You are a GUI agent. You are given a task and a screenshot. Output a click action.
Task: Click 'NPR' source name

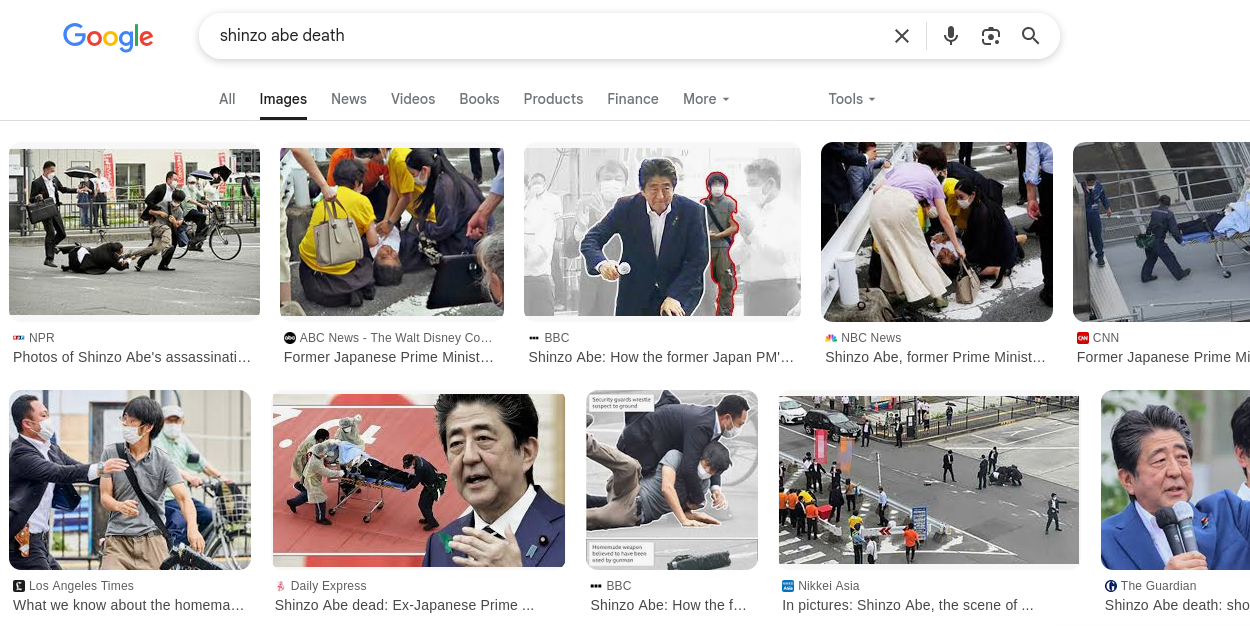click(42, 338)
